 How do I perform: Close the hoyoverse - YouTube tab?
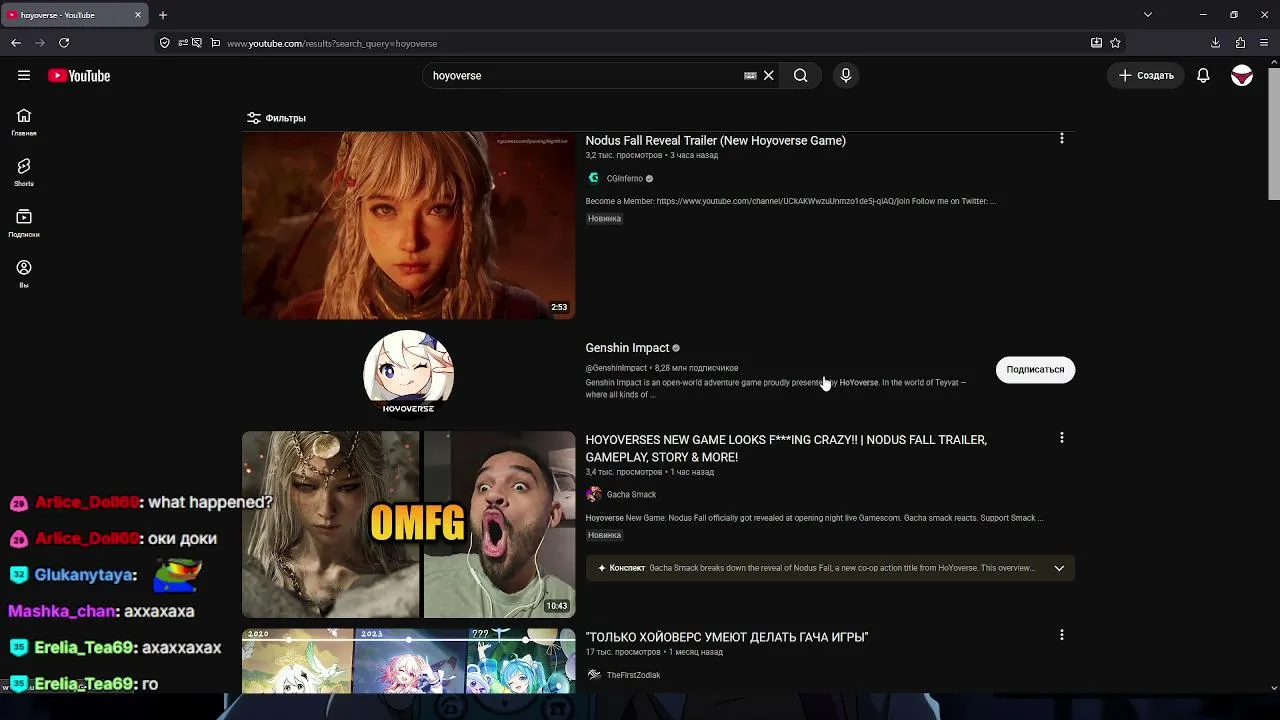click(x=138, y=15)
